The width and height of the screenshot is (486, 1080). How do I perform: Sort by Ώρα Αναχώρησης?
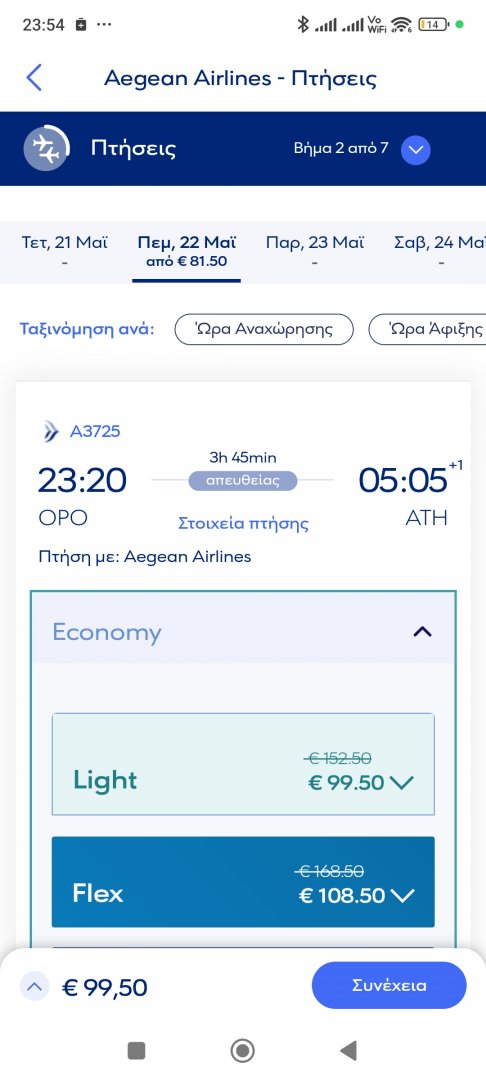(264, 329)
